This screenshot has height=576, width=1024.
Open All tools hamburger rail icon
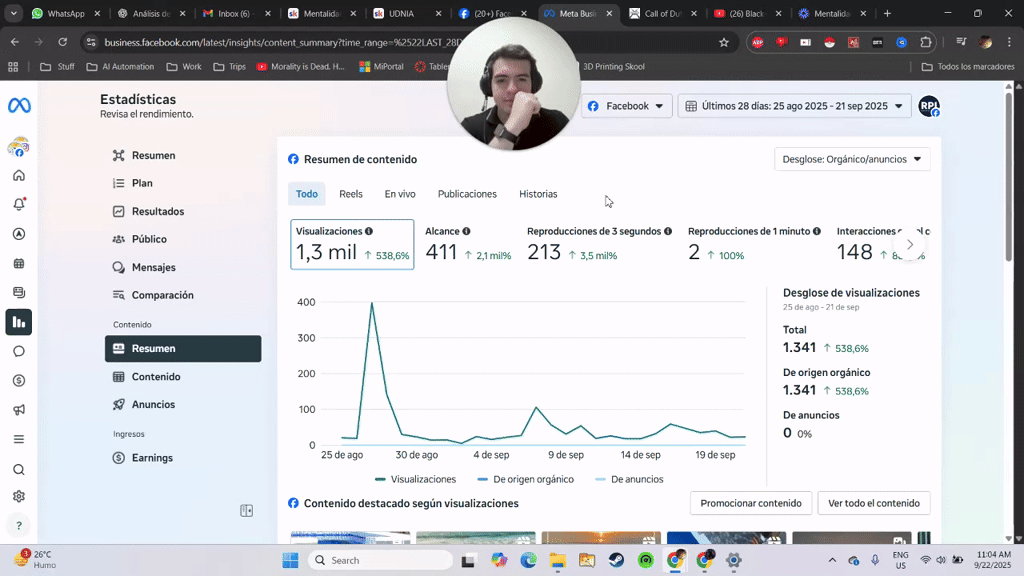coord(19,439)
